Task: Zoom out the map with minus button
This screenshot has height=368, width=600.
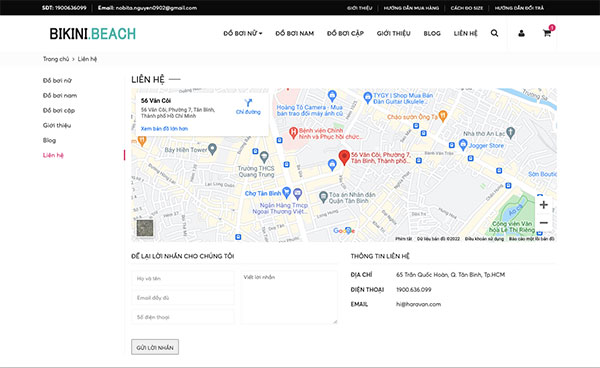Action: (543, 223)
